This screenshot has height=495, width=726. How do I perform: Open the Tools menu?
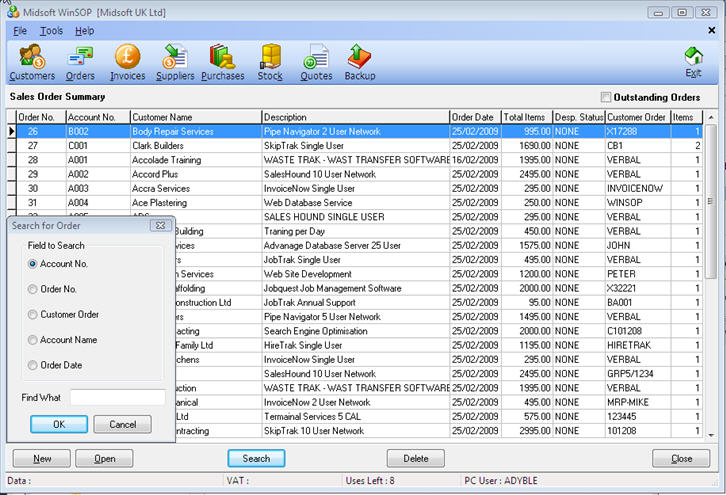51,31
